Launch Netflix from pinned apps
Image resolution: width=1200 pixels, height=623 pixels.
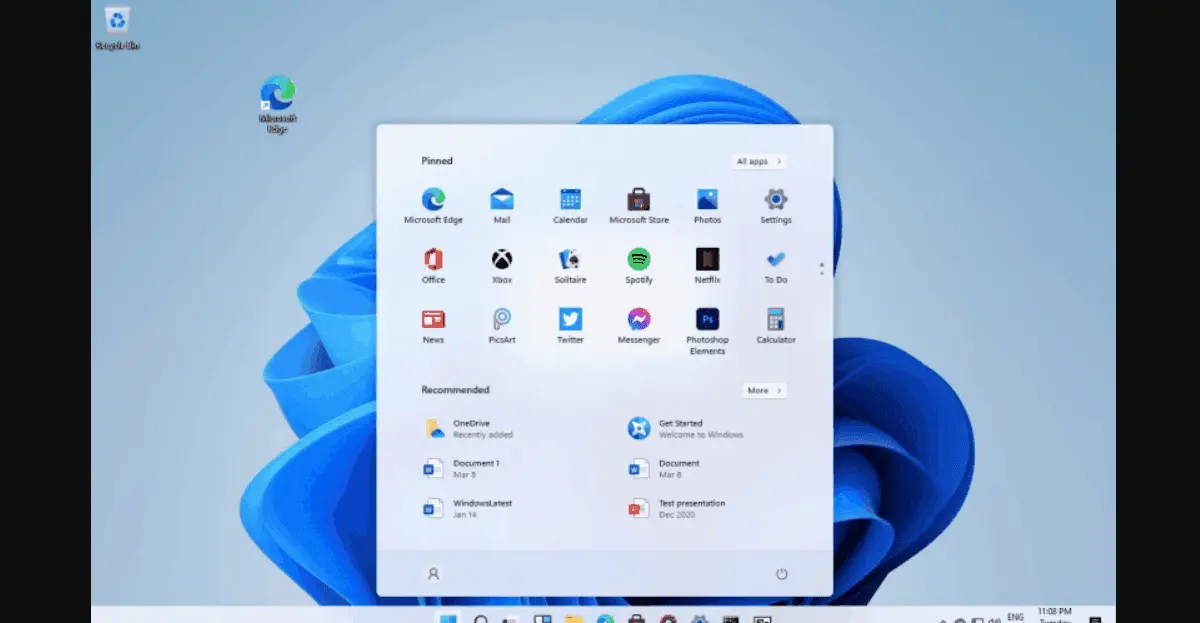coord(707,265)
